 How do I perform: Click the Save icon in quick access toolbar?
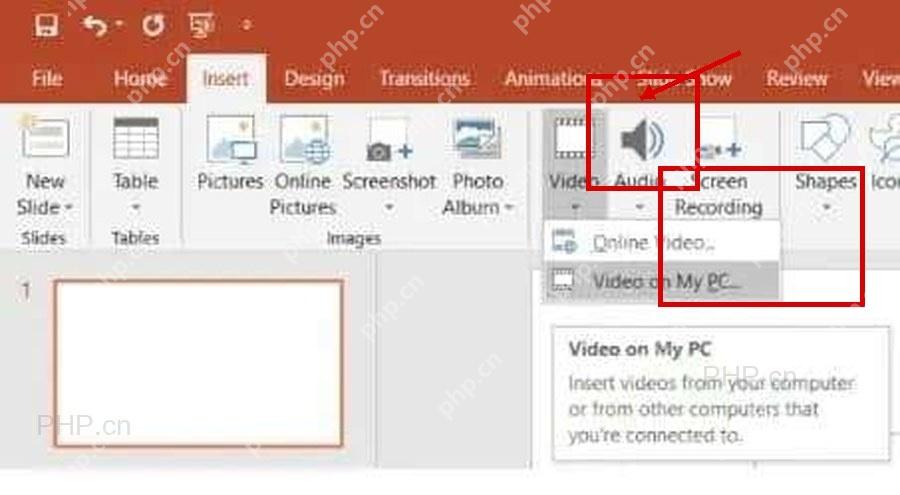[46, 25]
